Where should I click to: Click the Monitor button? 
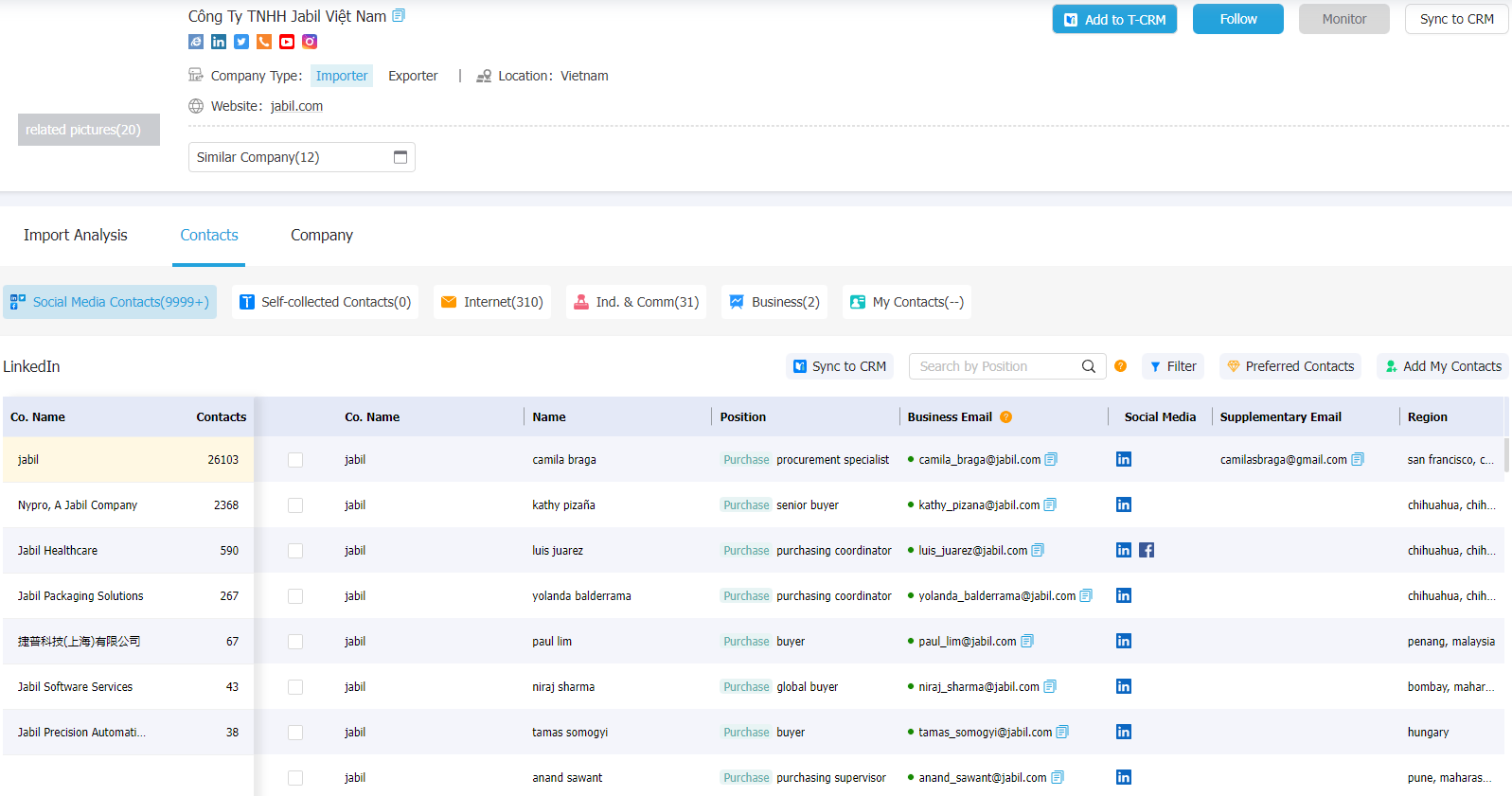[1344, 19]
